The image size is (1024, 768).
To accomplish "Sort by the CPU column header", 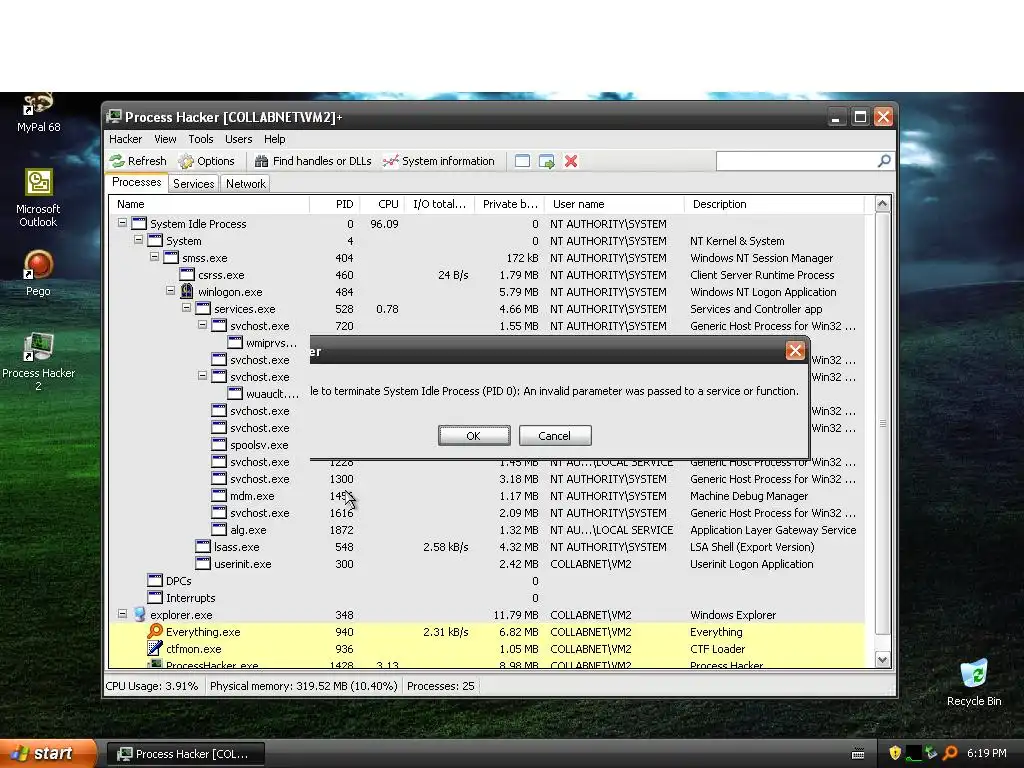I will [381, 204].
